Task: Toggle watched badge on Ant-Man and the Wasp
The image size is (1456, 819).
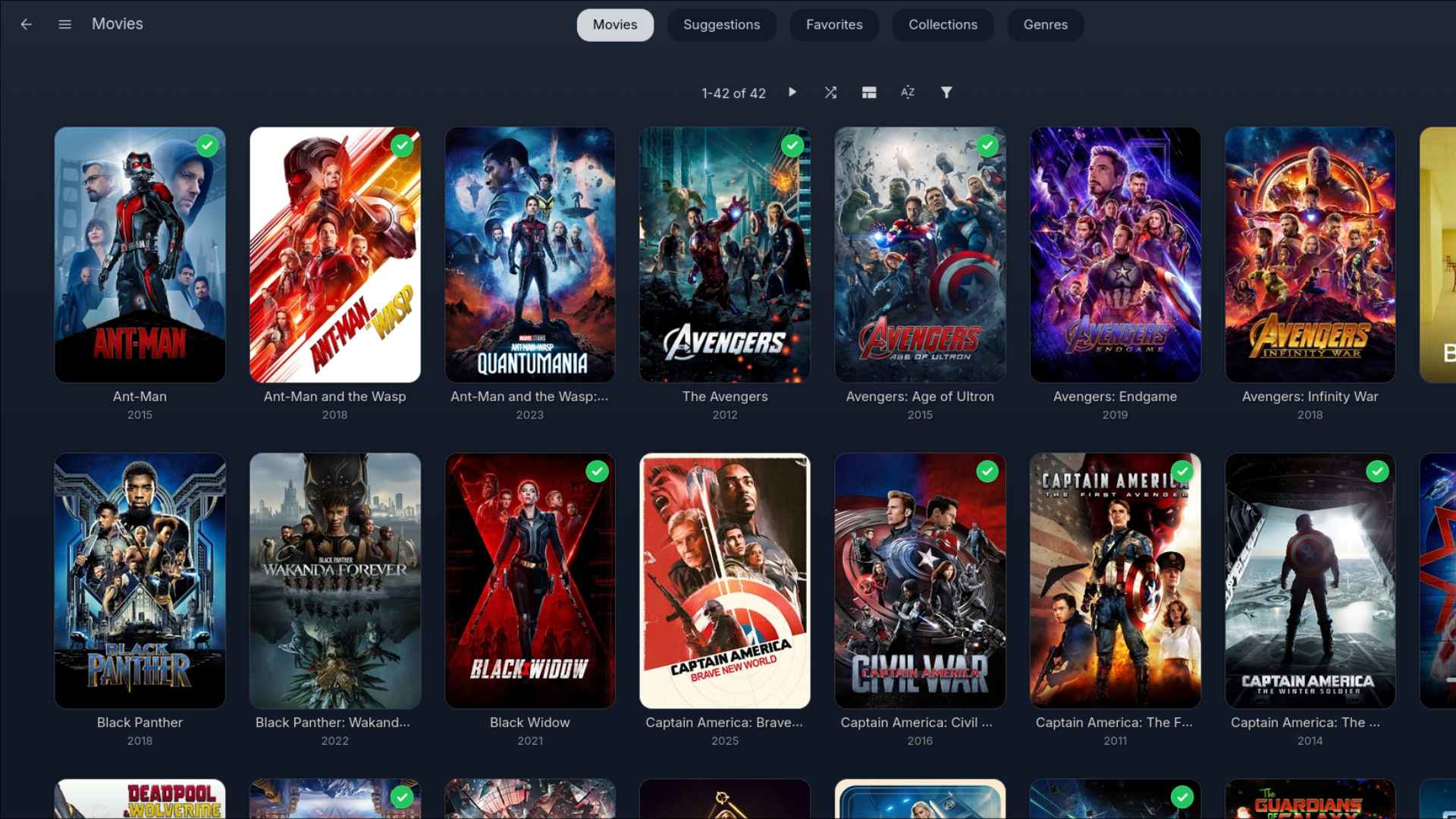Action: [402, 146]
